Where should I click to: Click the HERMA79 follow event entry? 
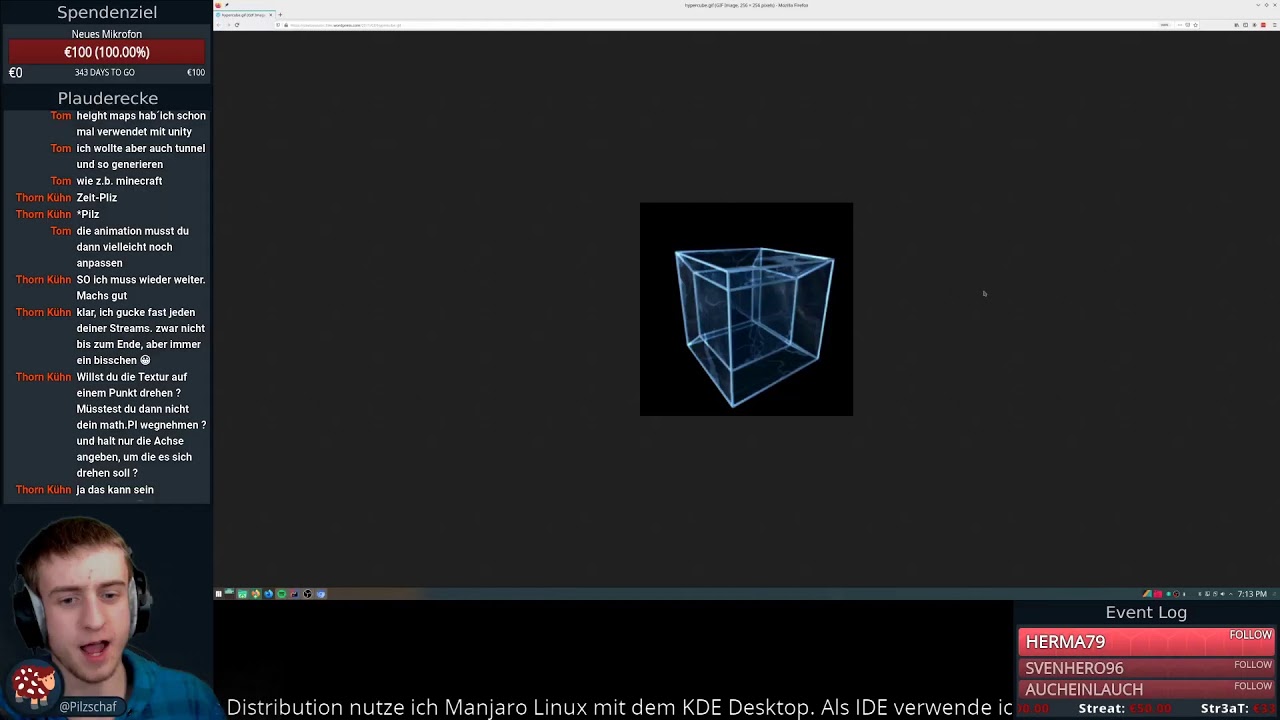click(x=1146, y=641)
